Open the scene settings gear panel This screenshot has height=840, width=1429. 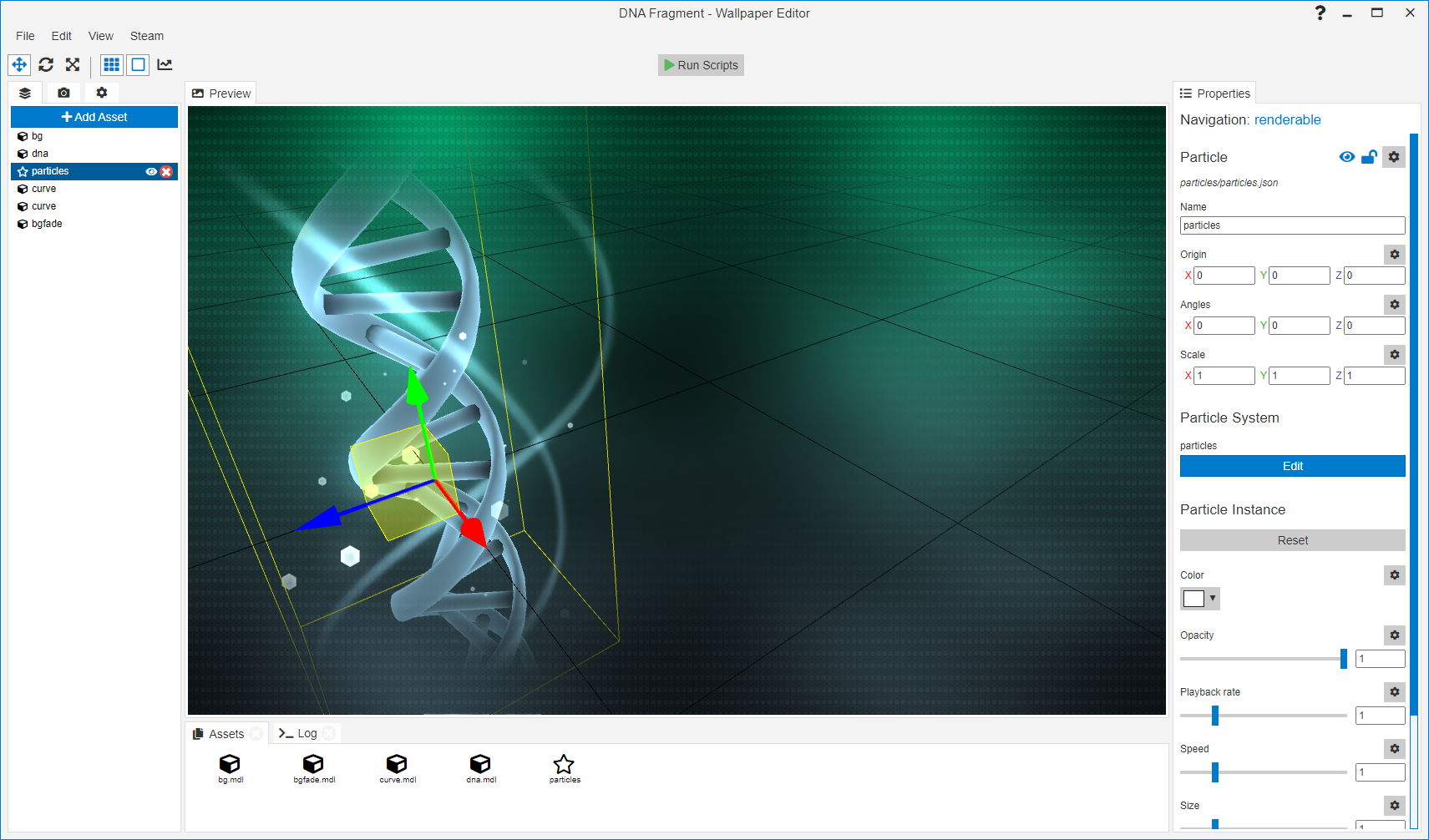click(101, 93)
